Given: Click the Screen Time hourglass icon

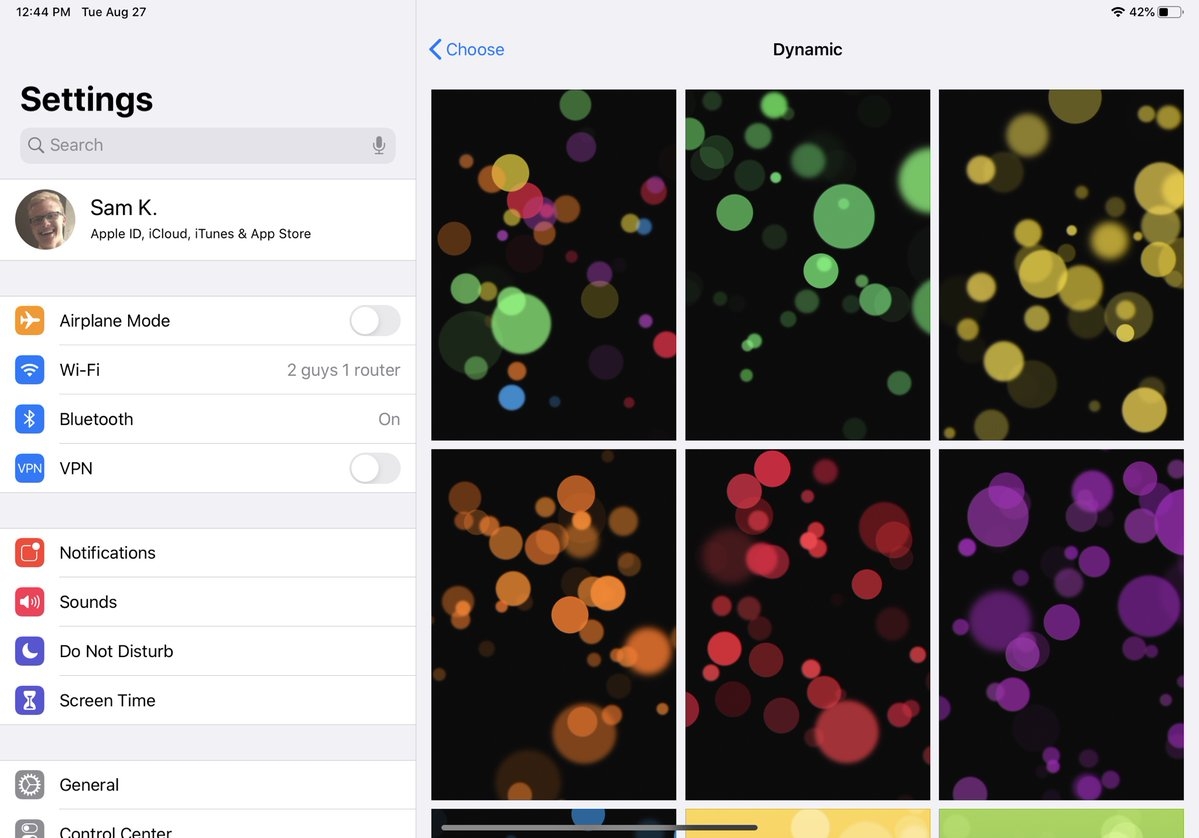Looking at the screenshot, I should pos(29,700).
